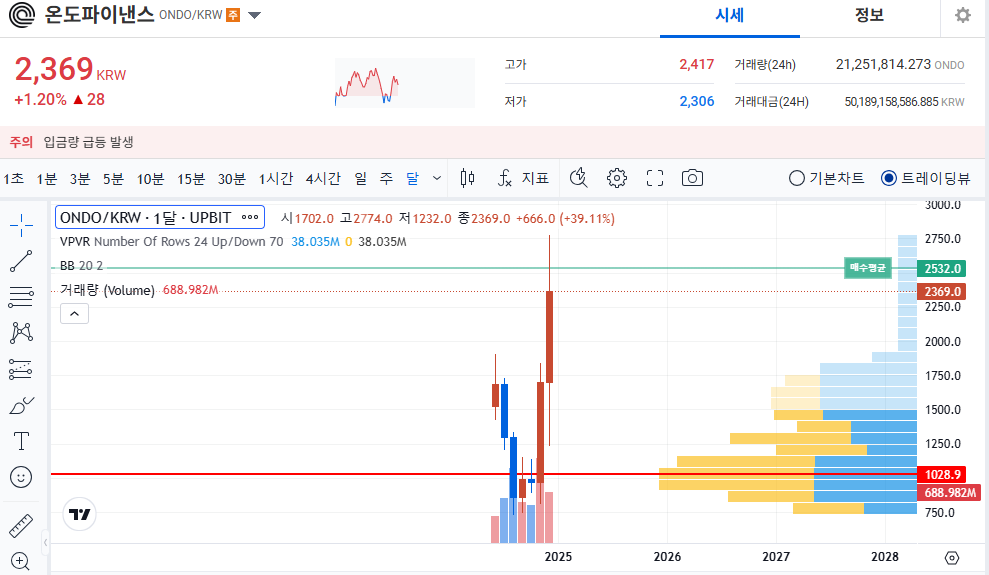Click the mini price sparkline chart
989x575 pixels.
(404, 83)
